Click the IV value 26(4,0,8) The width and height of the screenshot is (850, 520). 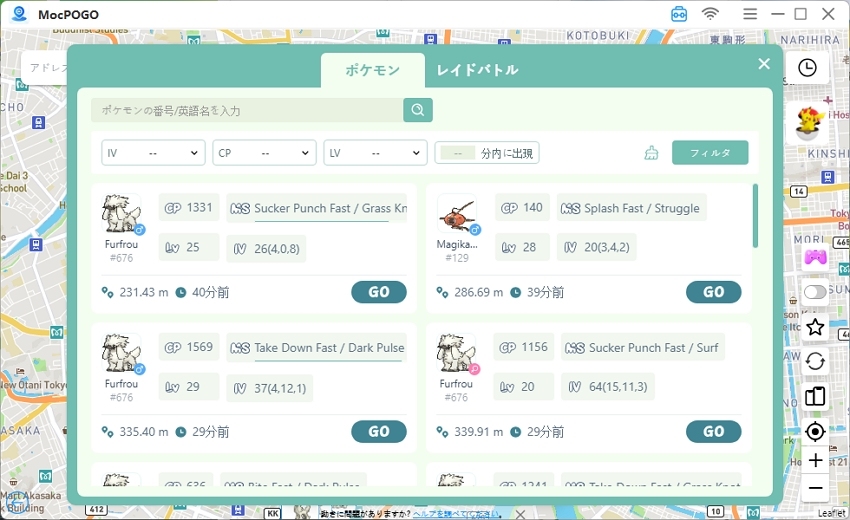266,249
